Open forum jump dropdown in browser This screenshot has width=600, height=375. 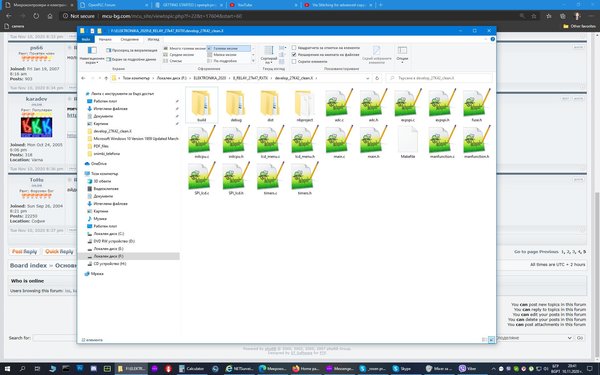coord(535,338)
